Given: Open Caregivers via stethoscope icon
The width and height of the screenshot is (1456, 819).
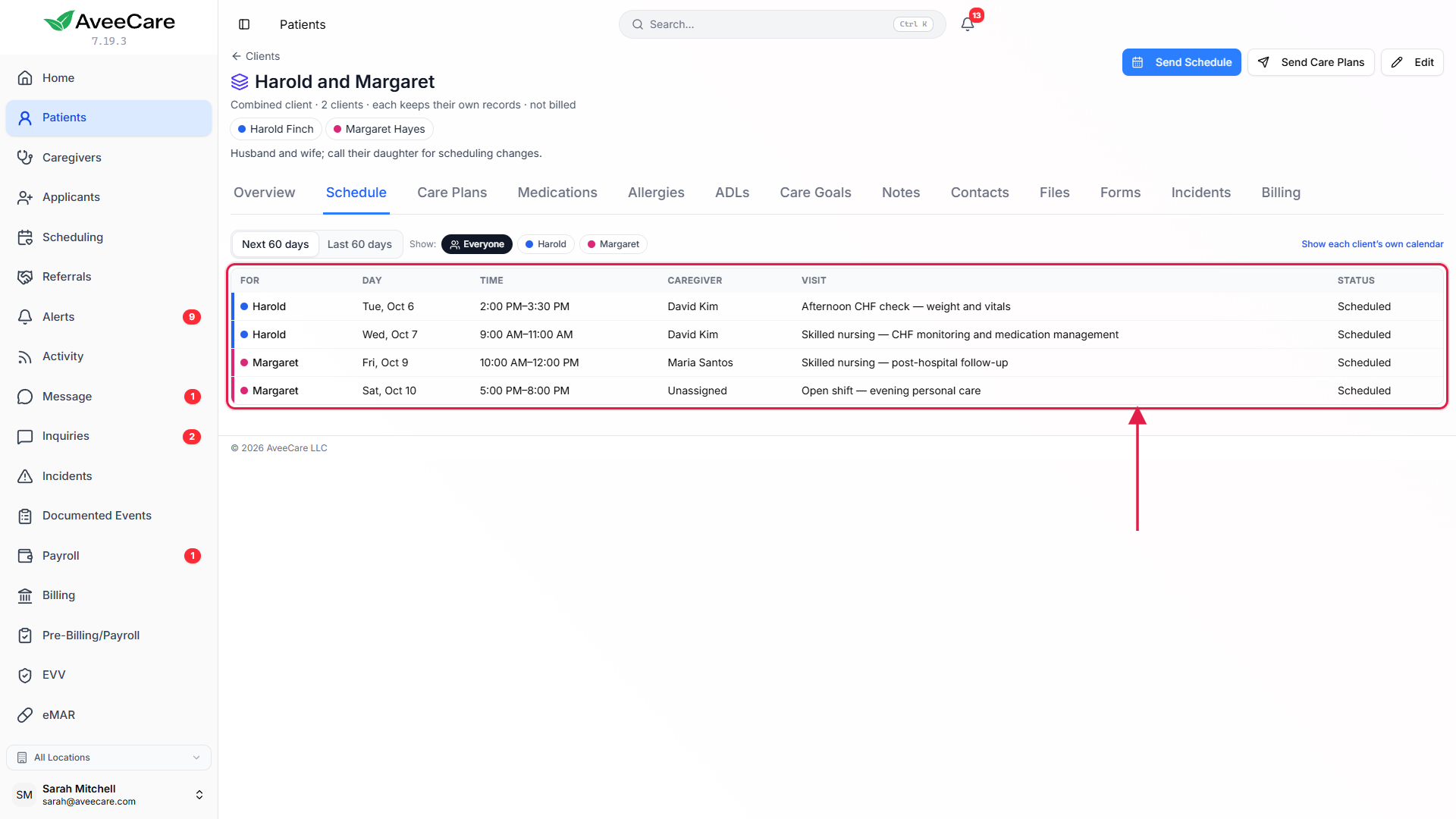Looking at the screenshot, I should (25, 158).
